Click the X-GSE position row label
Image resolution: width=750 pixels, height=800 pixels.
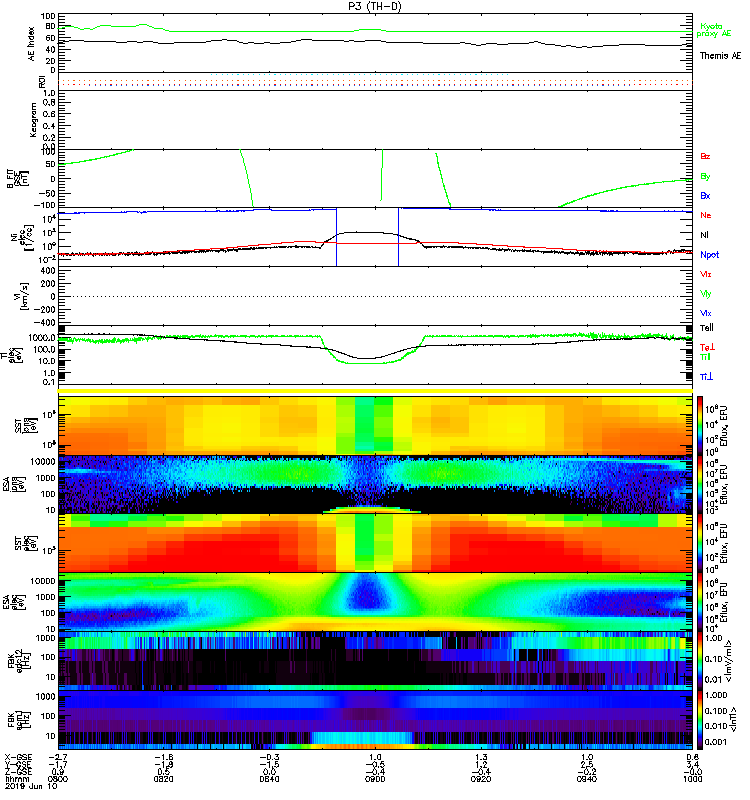18,758
